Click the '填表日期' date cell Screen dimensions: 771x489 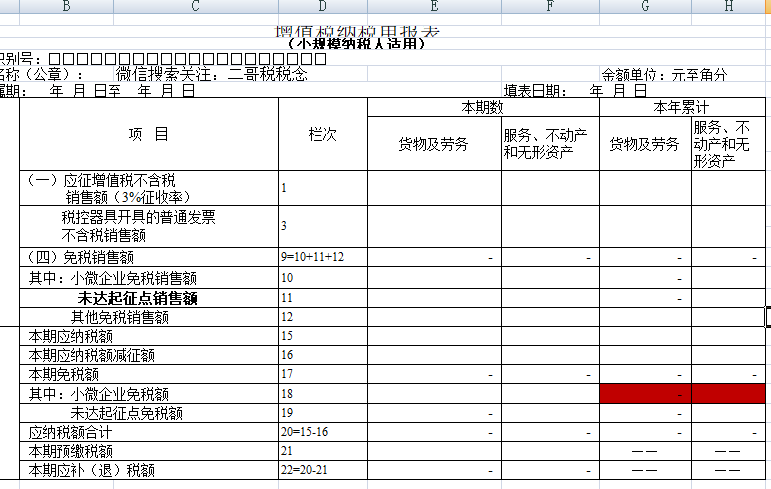point(575,91)
